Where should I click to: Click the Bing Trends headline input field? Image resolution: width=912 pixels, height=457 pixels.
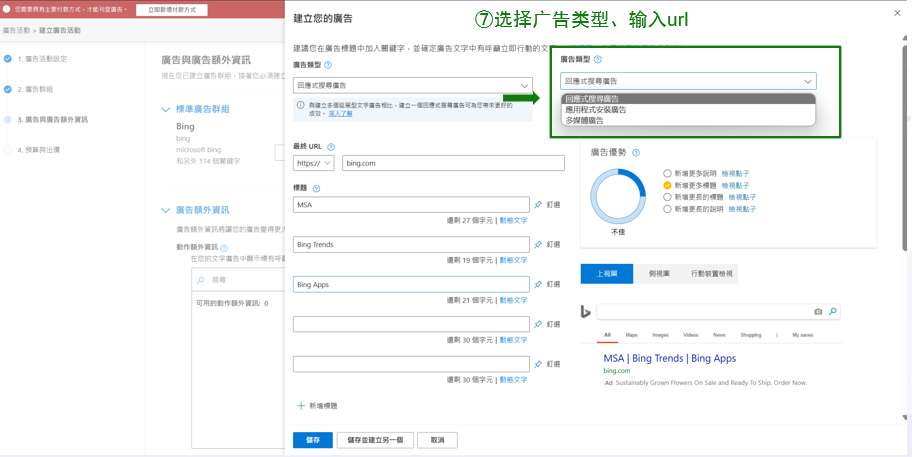tap(411, 244)
